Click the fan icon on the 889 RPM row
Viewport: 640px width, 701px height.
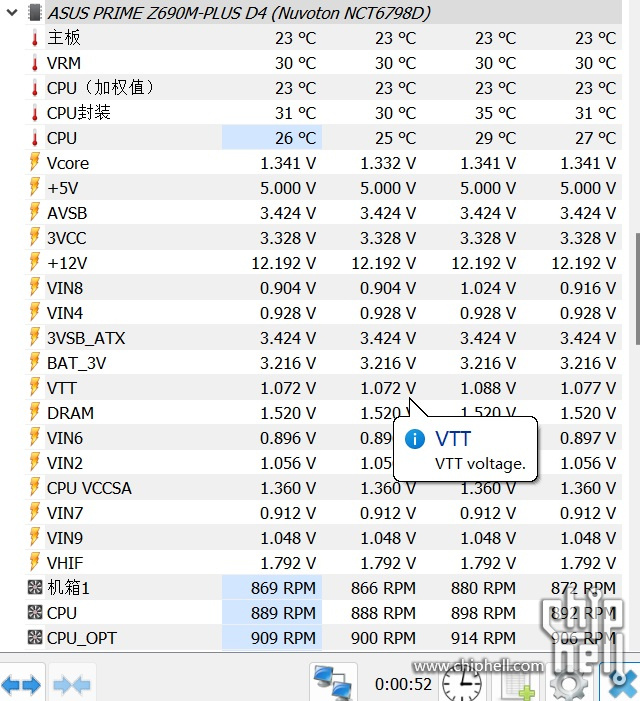click(x=35, y=612)
